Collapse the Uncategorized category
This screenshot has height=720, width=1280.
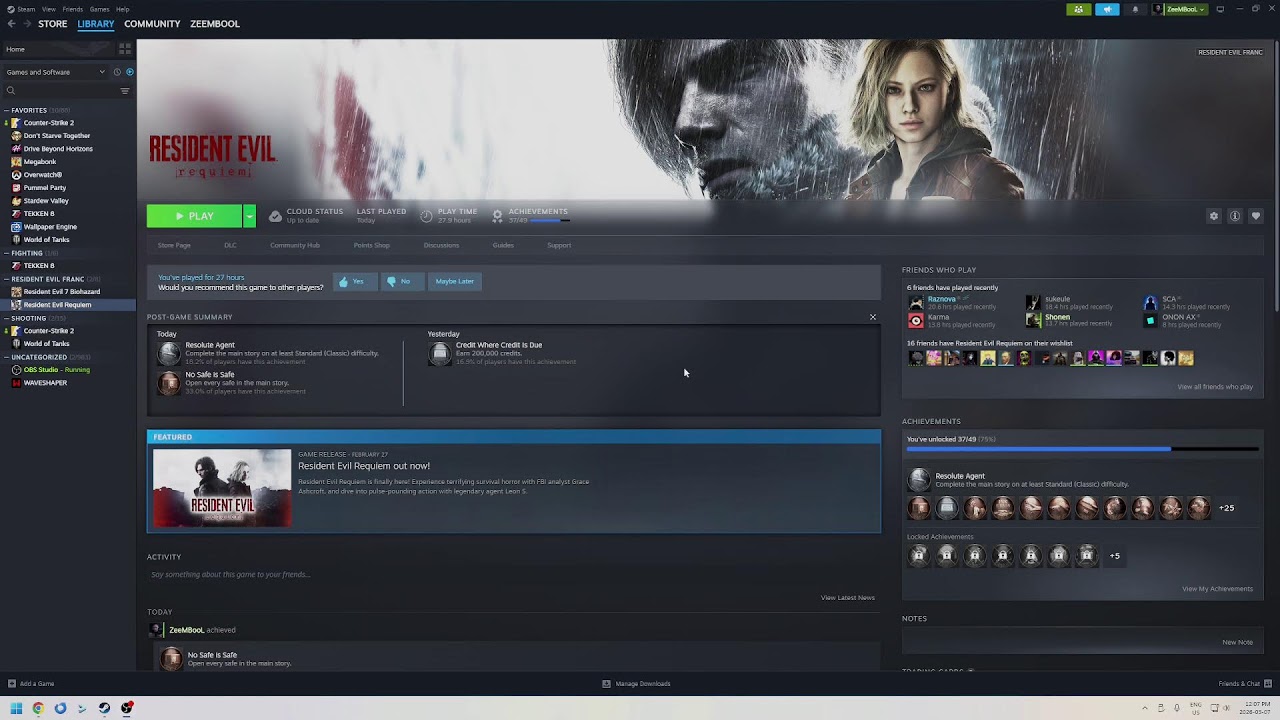click(7, 357)
